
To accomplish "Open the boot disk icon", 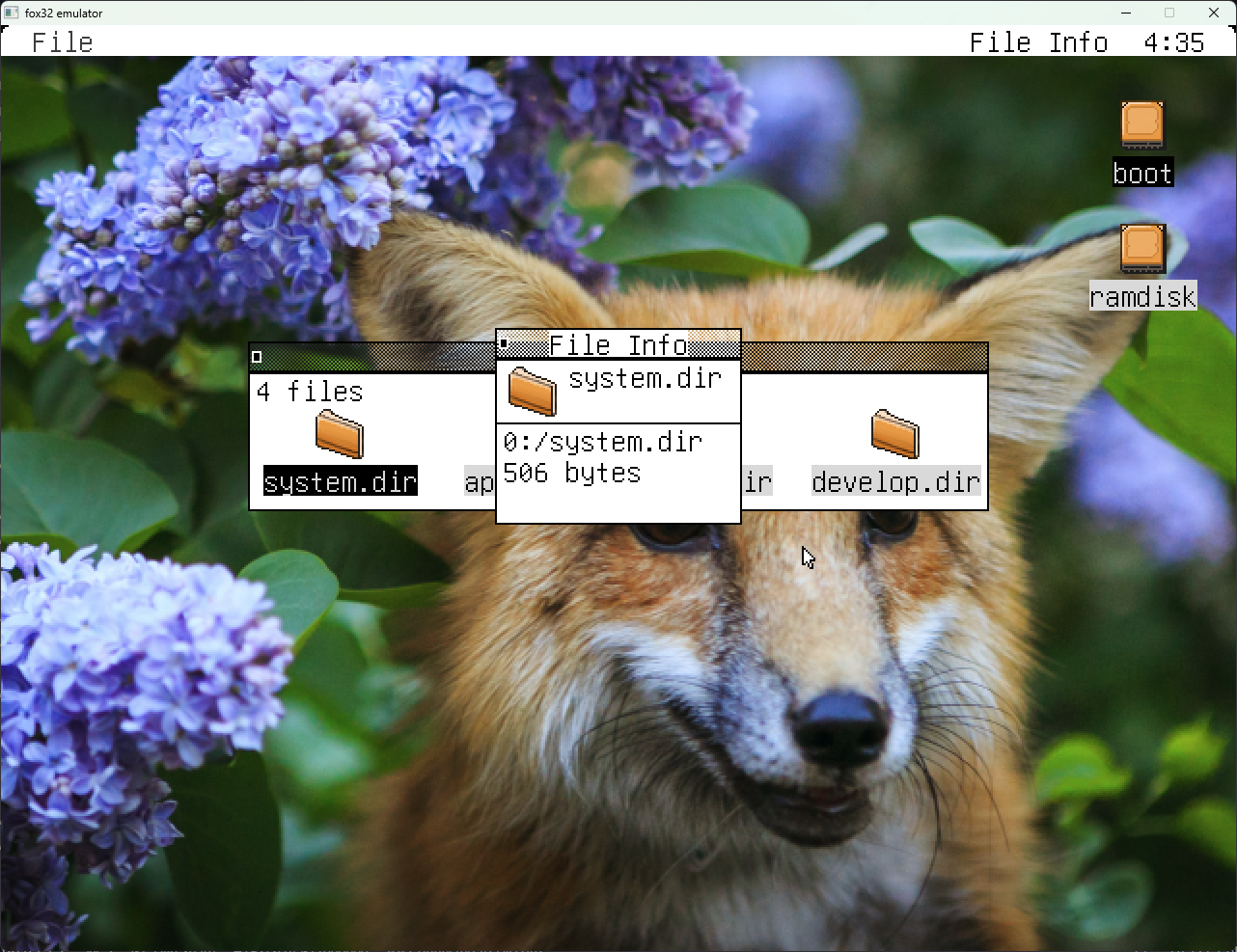I will tap(1141, 125).
